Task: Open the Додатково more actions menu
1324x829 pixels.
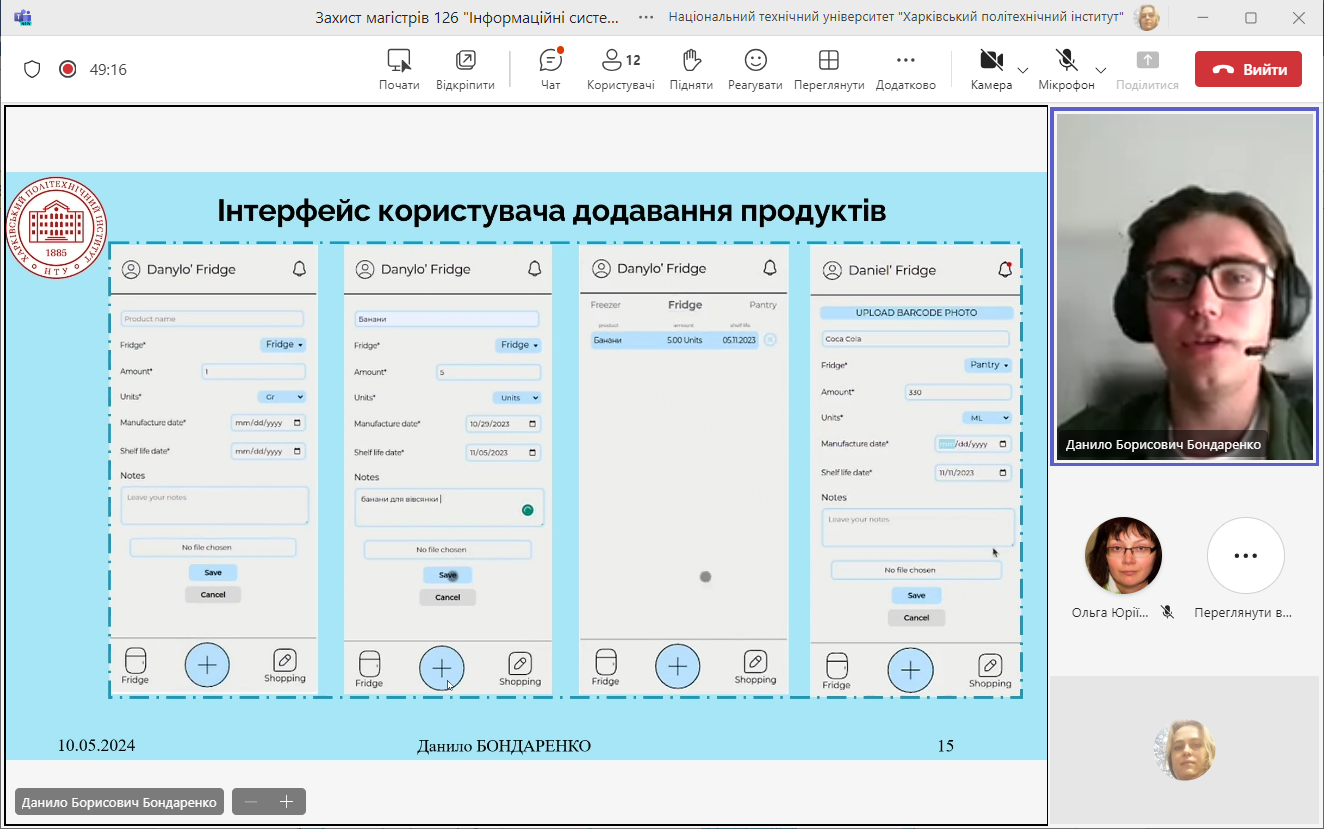Action: [x=905, y=69]
